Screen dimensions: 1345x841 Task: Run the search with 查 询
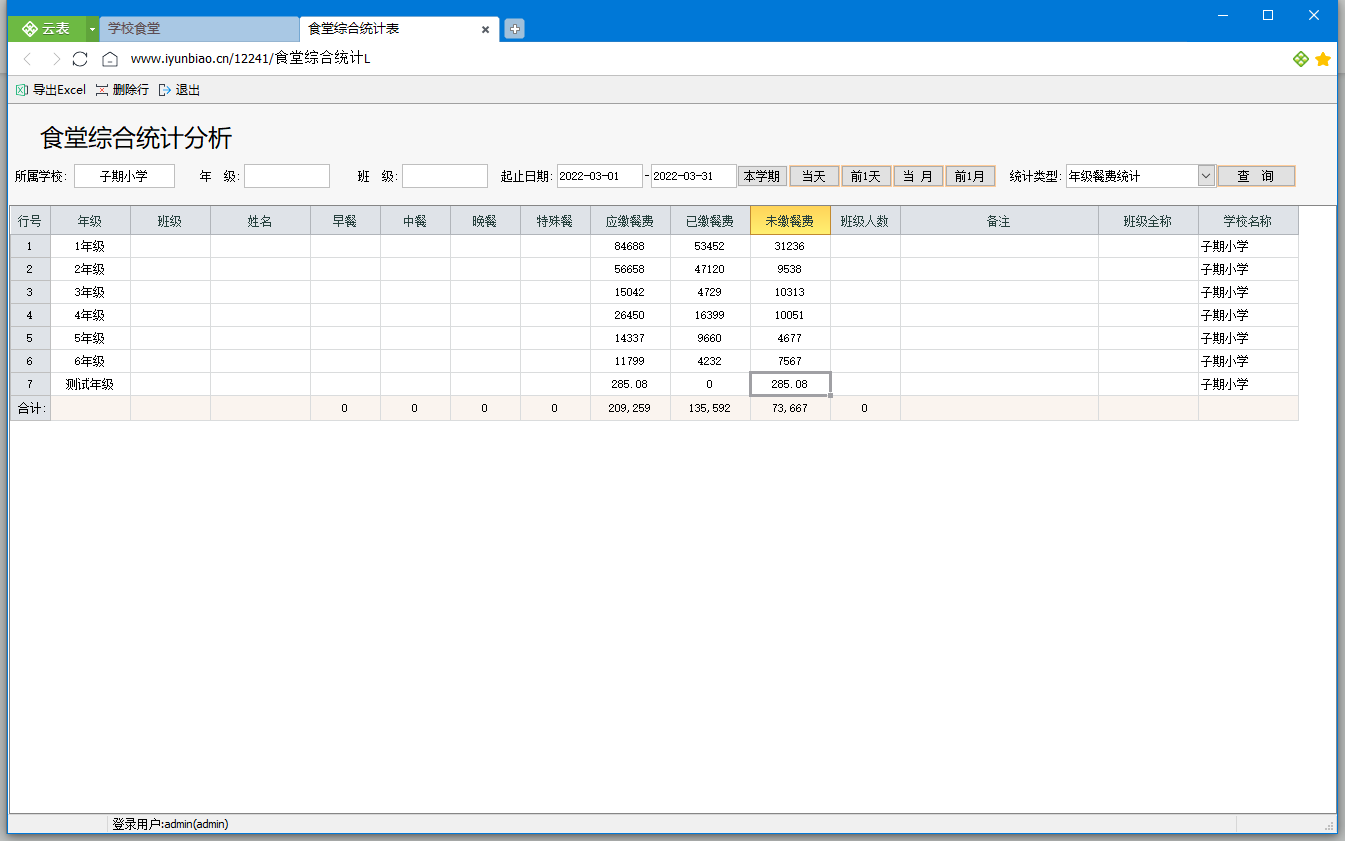pyautogui.click(x=1256, y=176)
